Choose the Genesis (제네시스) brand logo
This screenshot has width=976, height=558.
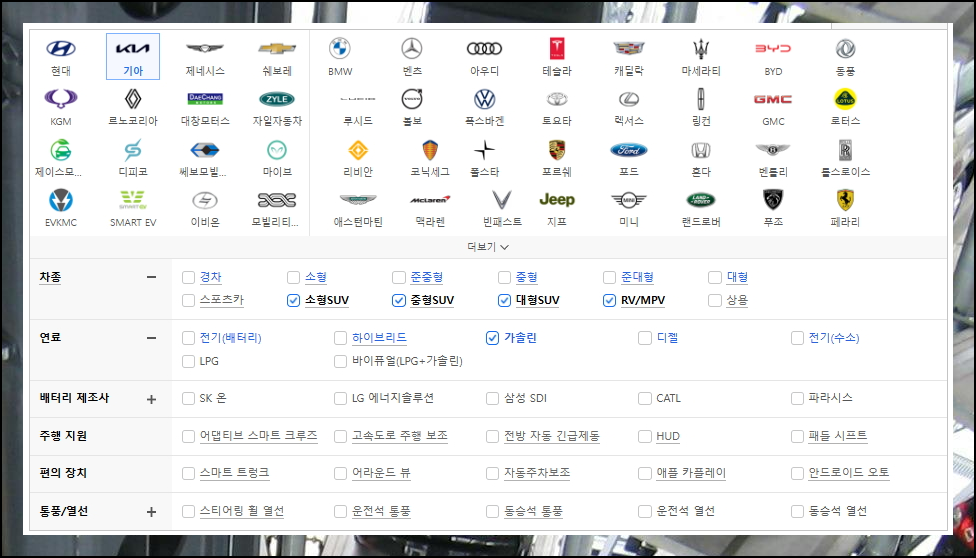(x=205, y=49)
